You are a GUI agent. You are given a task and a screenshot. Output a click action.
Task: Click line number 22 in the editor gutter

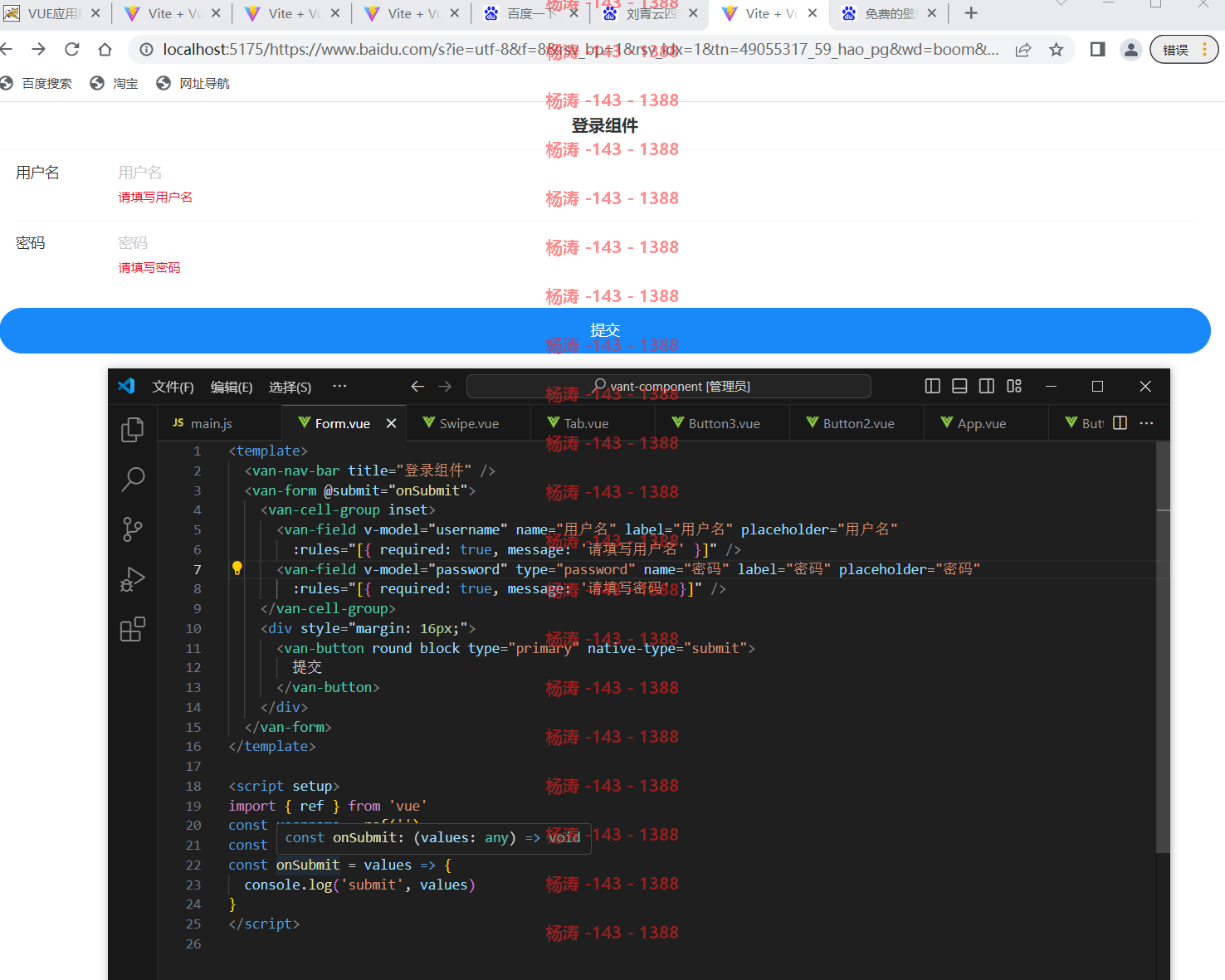point(193,865)
